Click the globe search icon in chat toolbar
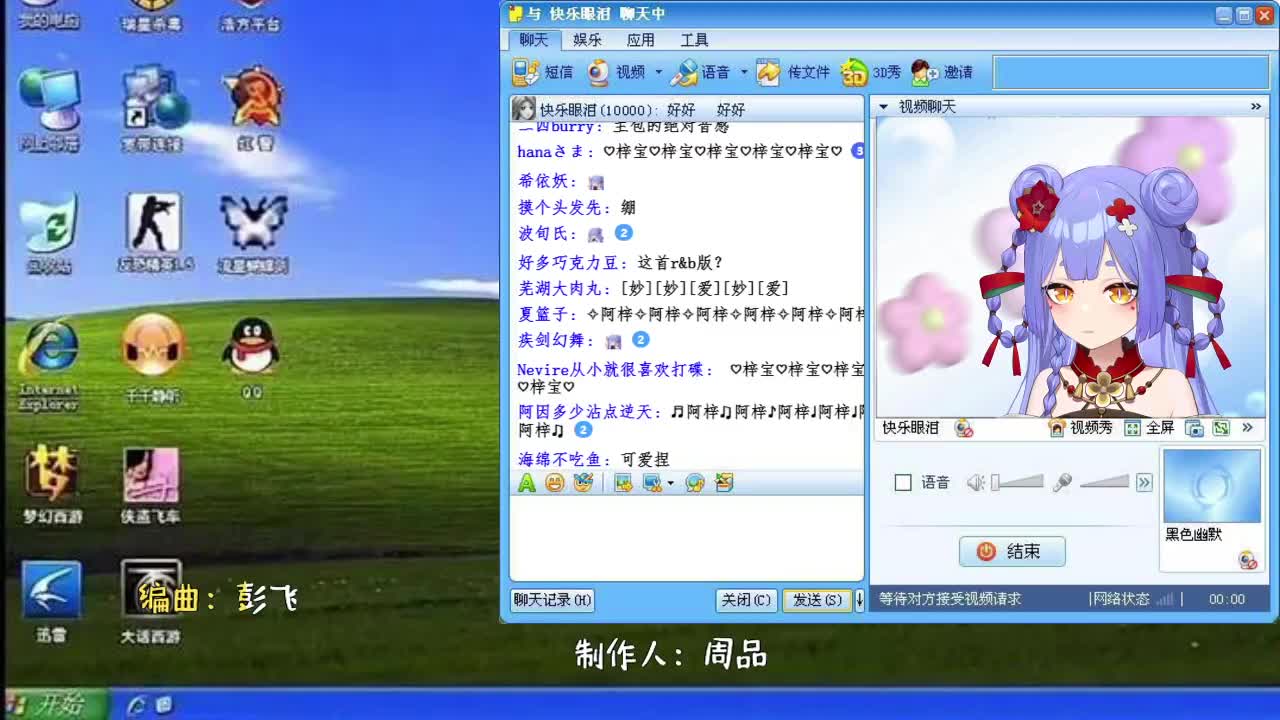 pyautogui.click(x=695, y=483)
